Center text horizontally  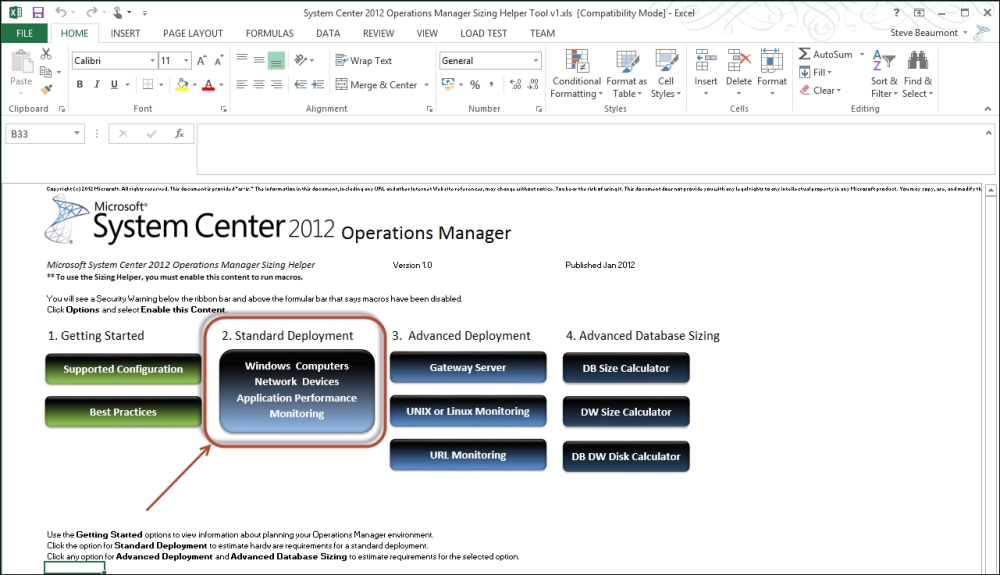click(259, 84)
